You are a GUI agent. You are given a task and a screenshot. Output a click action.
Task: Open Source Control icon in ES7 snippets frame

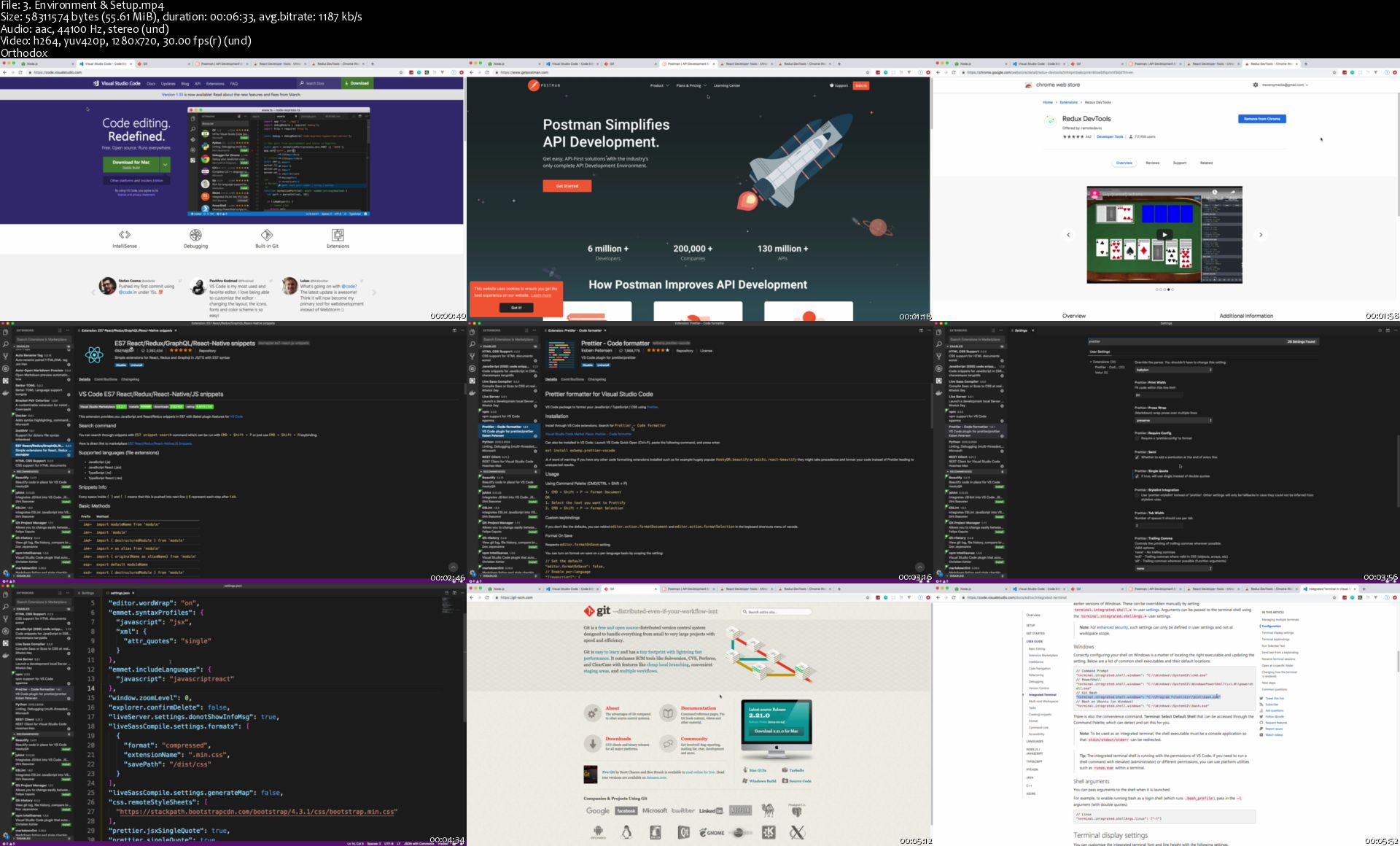pos(6,357)
